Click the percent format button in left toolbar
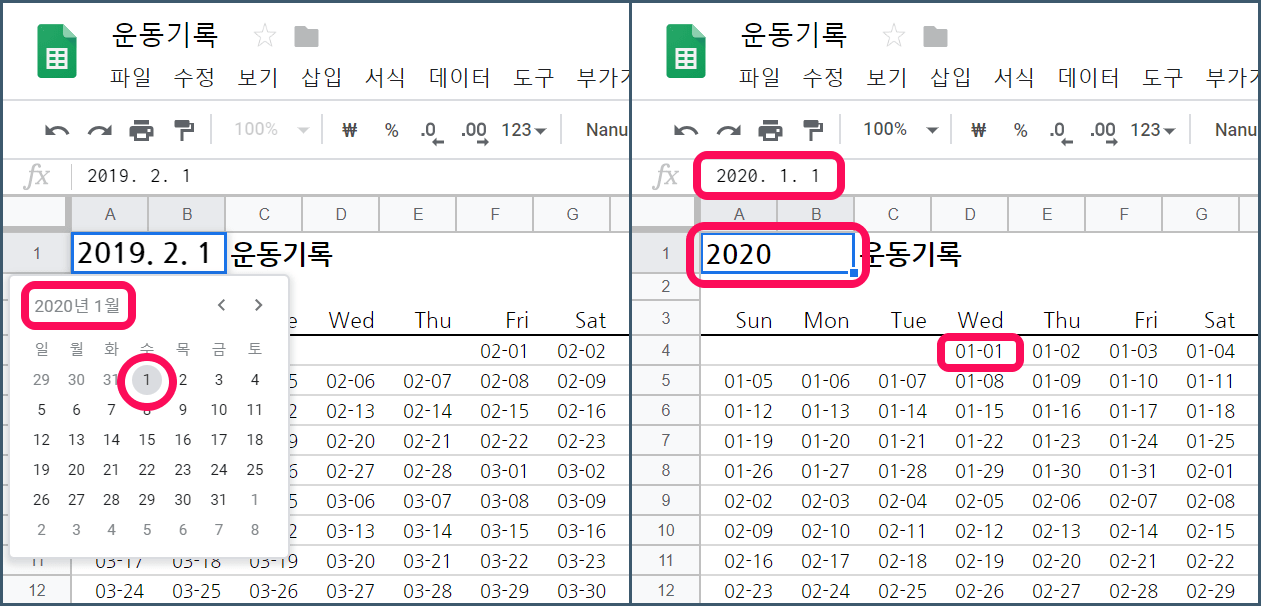 (391, 130)
